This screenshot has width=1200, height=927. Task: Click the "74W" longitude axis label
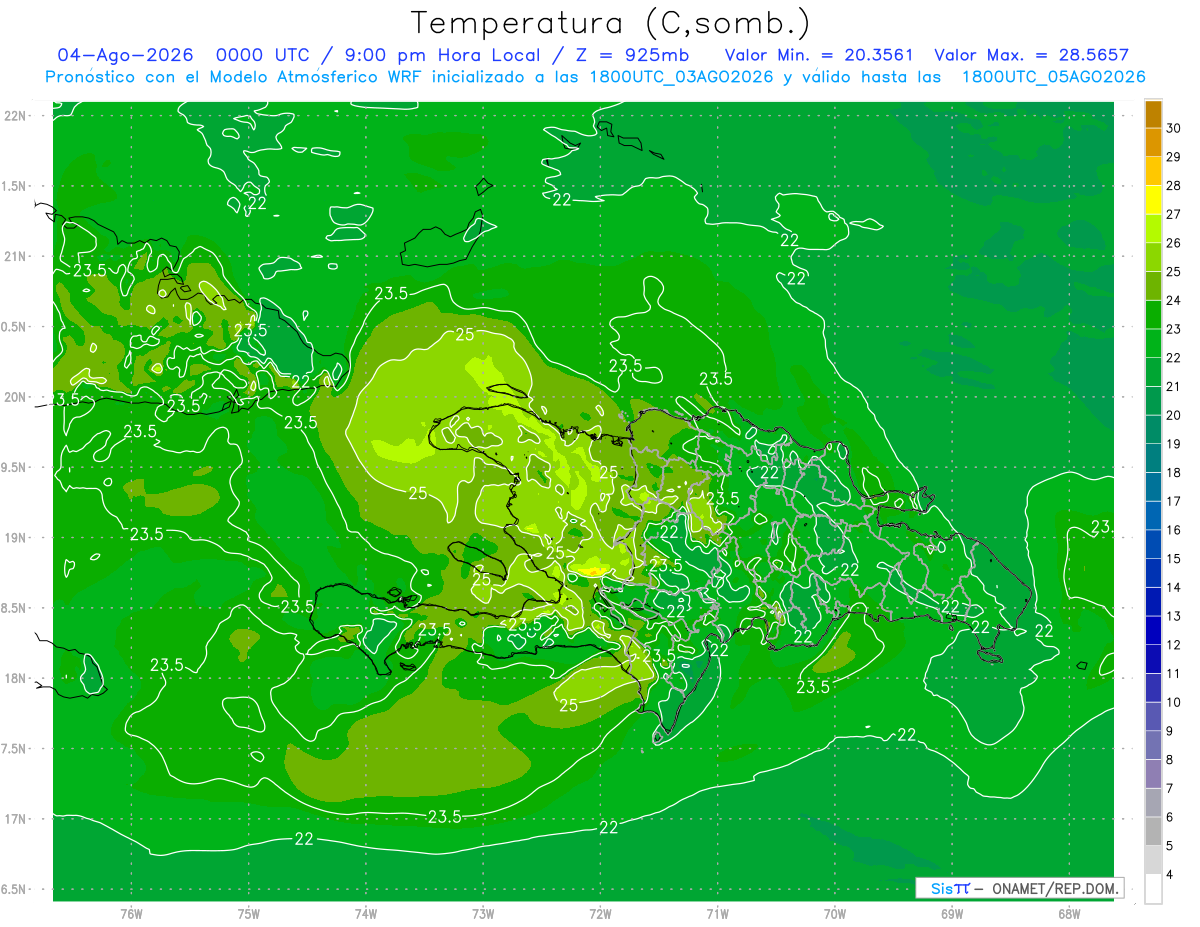366,914
